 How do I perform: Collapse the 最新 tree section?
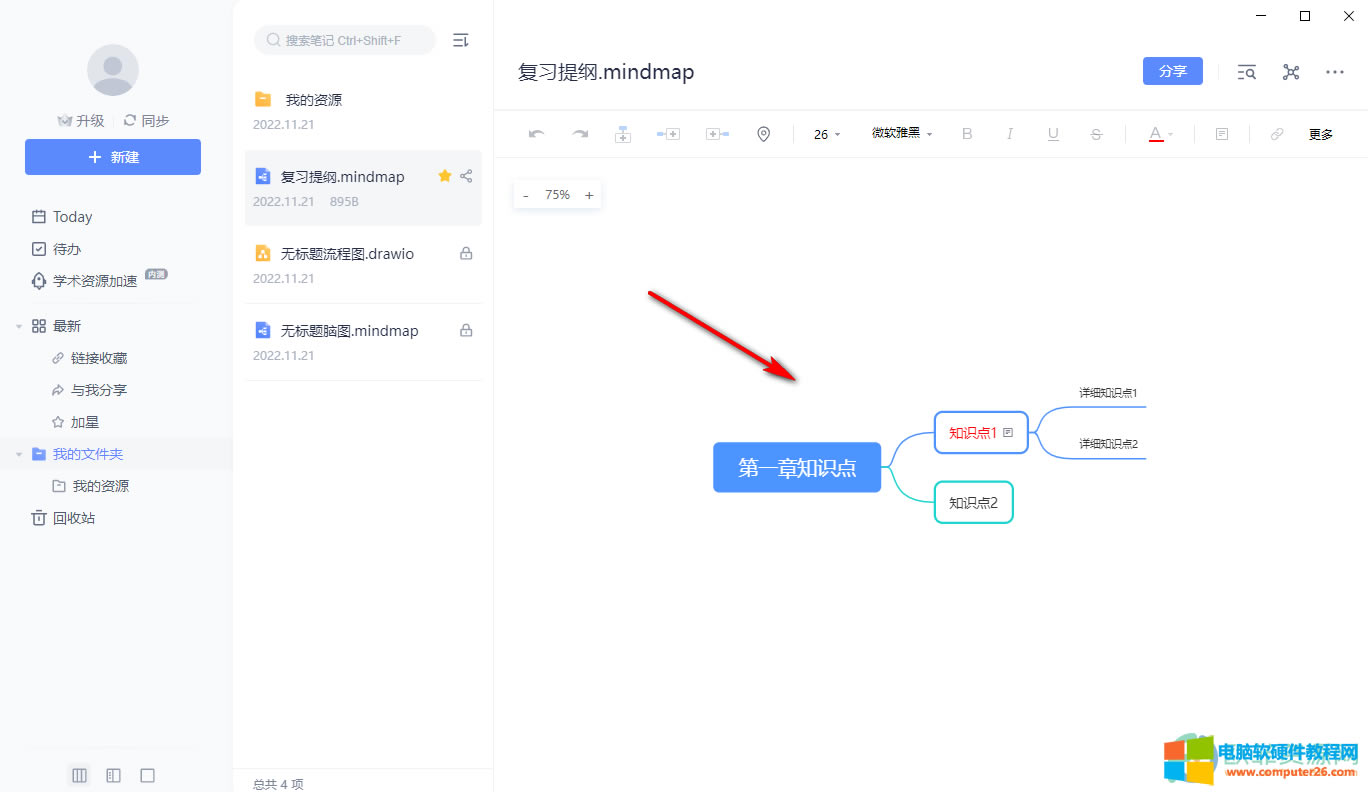[x=18, y=326]
